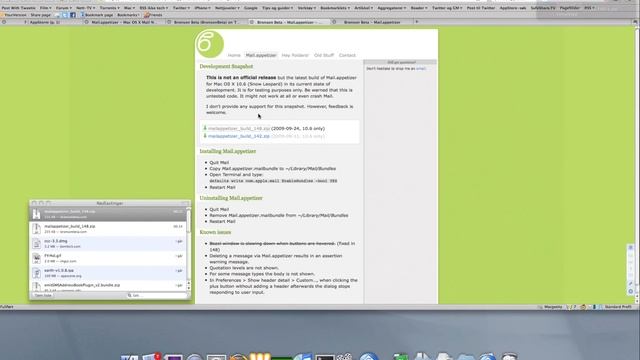Open the Mac bookmarks folder
The width and height of the screenshot is (640, 360).
click(129, 8)
